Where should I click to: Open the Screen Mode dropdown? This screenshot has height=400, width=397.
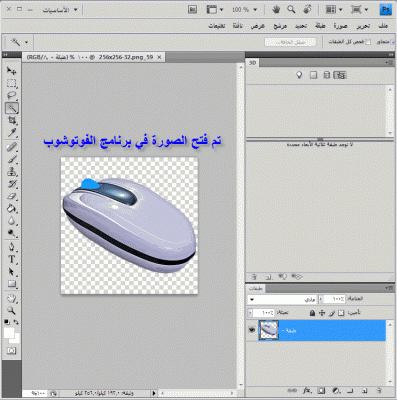359,10
